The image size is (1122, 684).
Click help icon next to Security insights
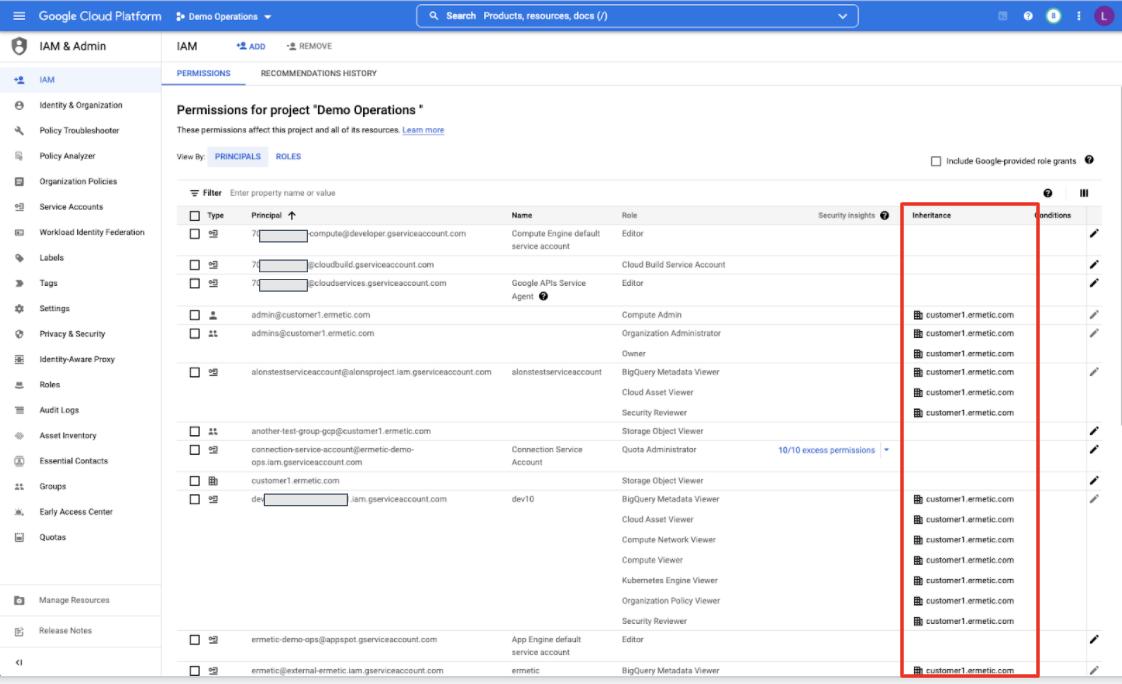tap(884, 215)
